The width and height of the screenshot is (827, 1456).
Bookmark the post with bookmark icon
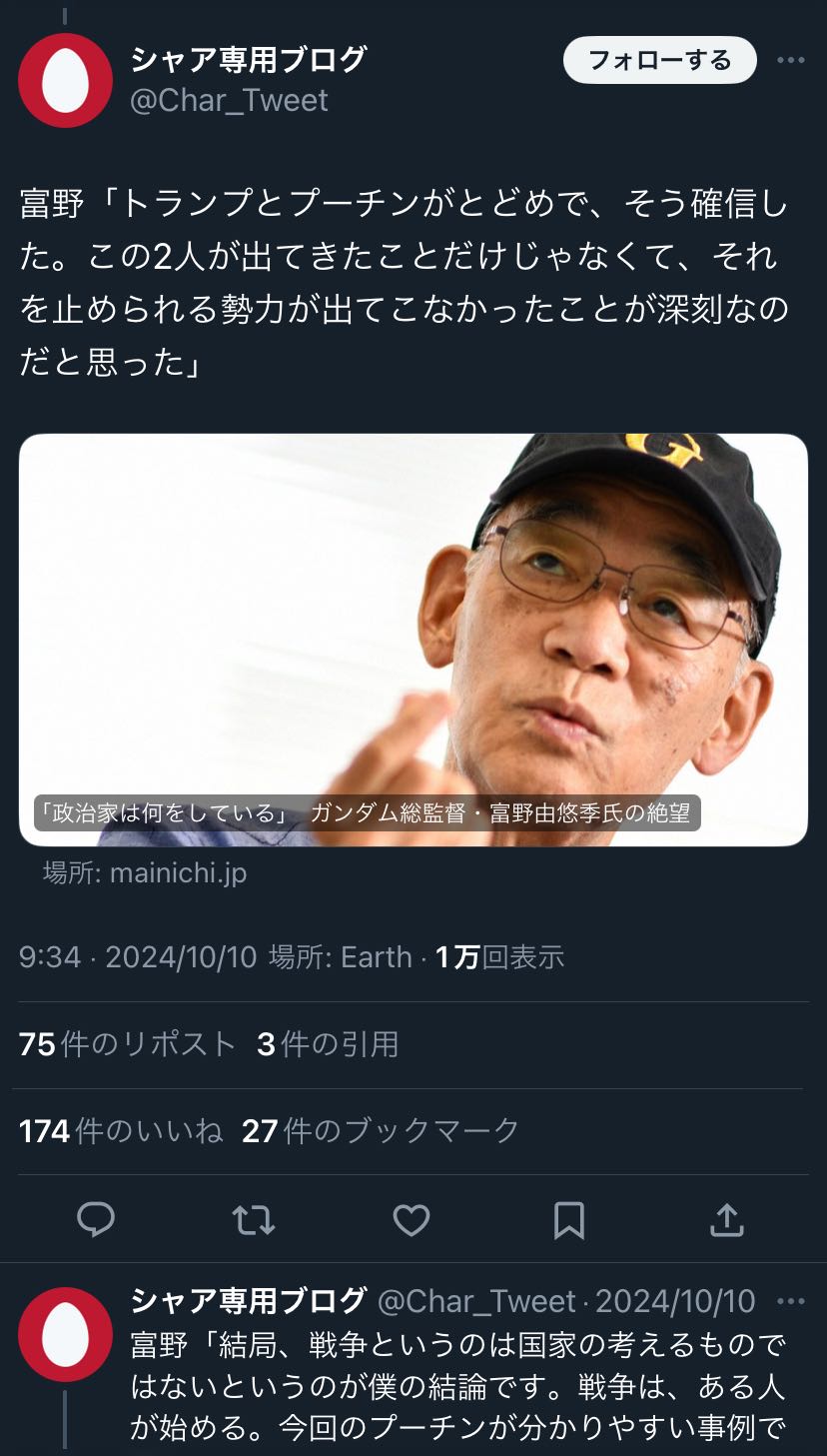tap(569, 1220)
